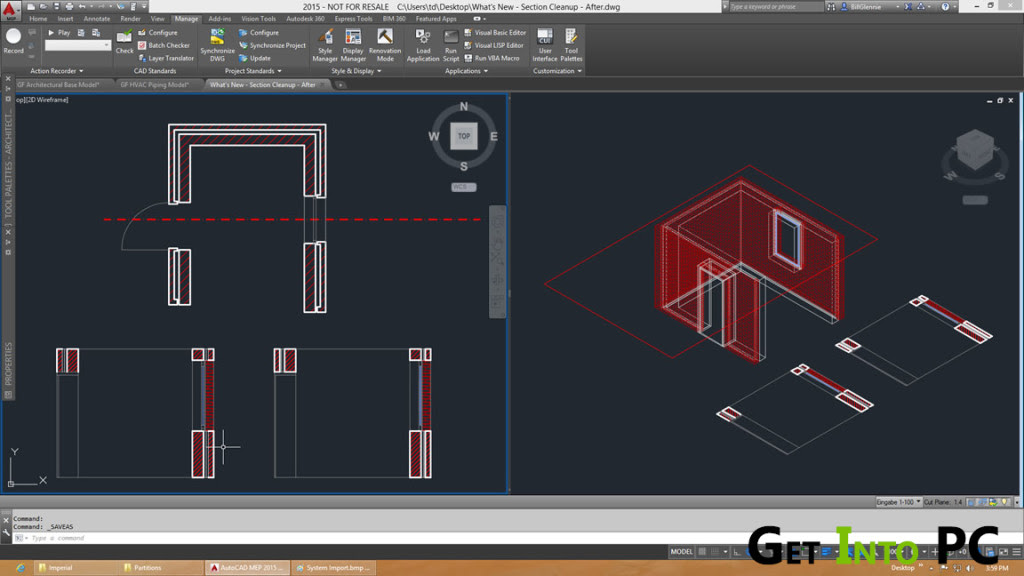Switch to the Express Tools ribbon tab
This screenshot has height=576, width=1024.
(353, 19)
